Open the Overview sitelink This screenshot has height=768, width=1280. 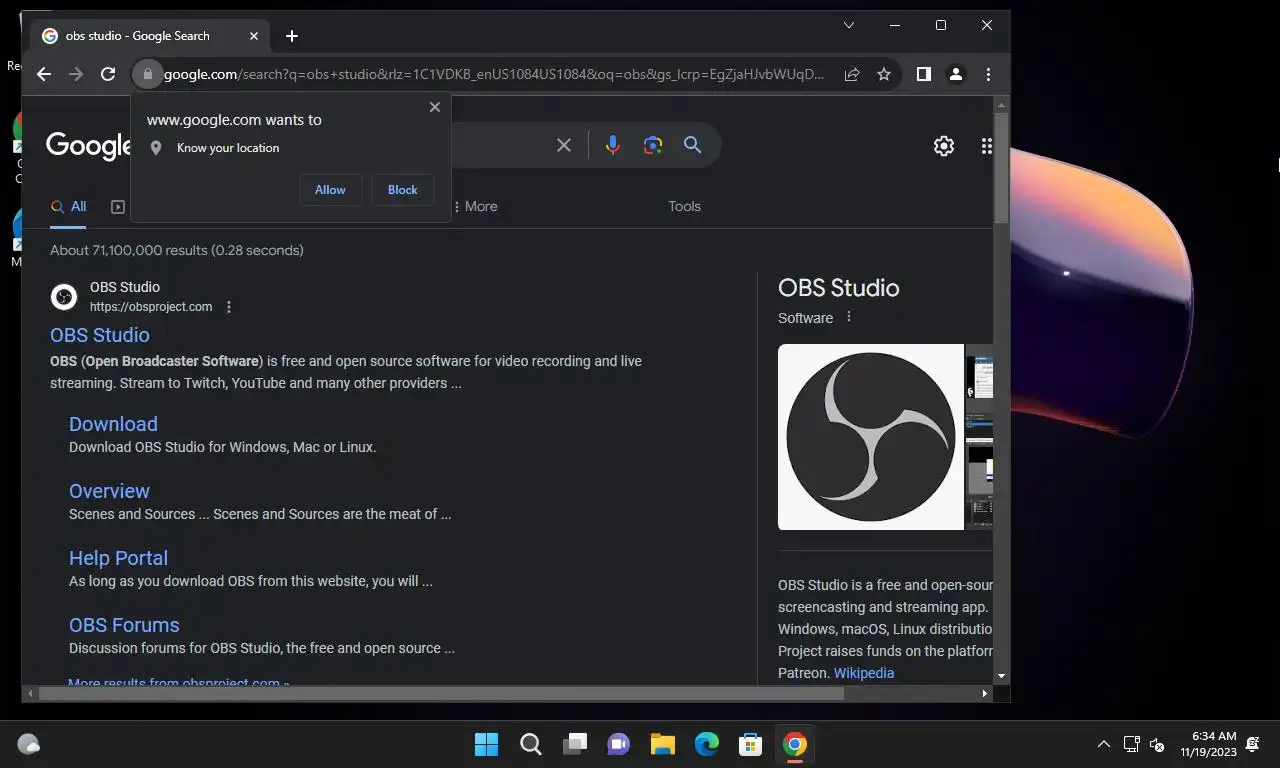109,491
